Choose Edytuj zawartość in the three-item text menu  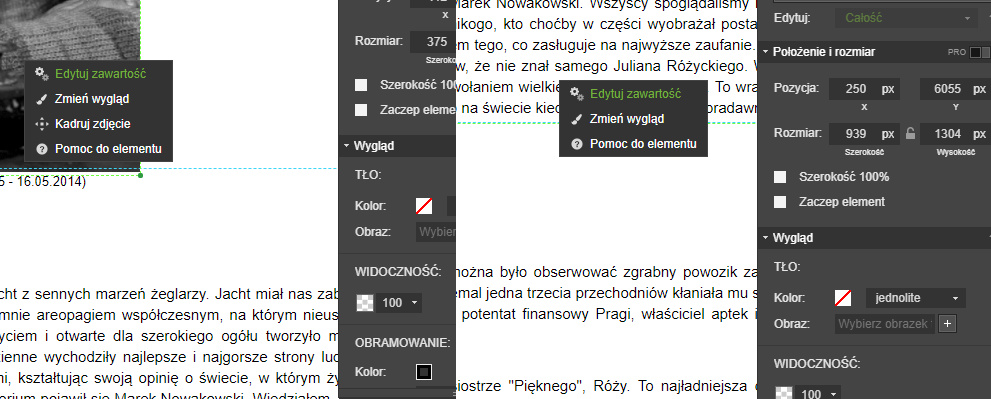[635, 94]
